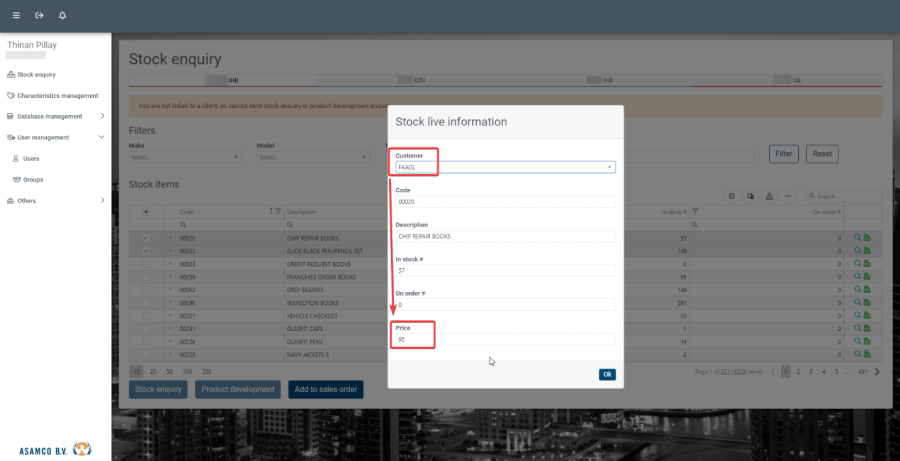Go to next page with pager arrow

coord(877,371)
